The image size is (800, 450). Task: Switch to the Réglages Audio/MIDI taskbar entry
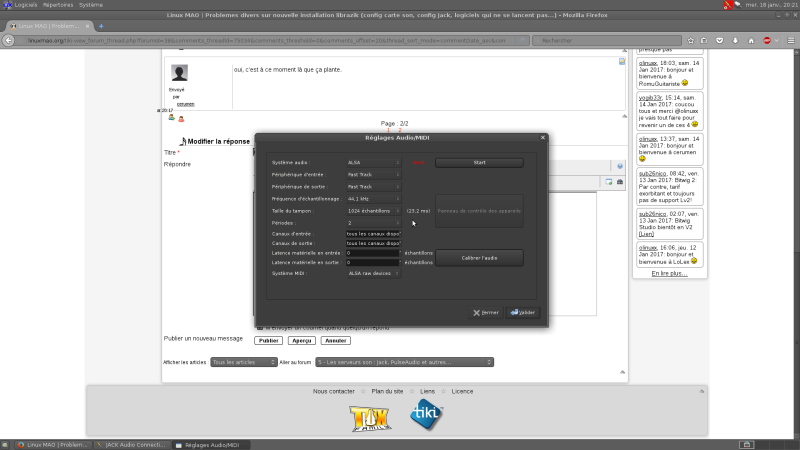pos(210,445)
